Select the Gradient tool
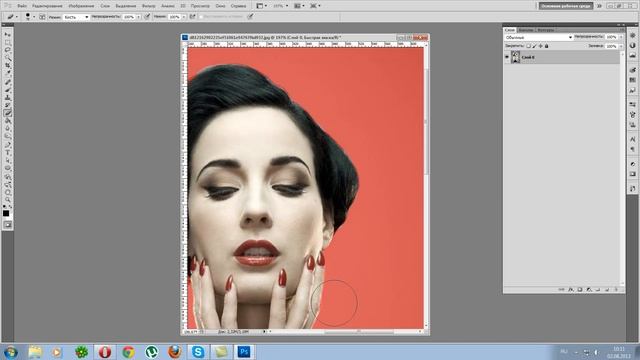Screen dimensions: 640x360 pos(8,121)
